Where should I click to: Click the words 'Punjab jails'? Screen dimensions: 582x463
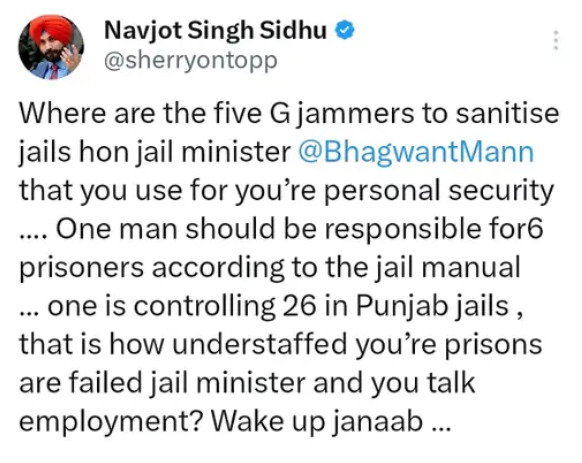point(432,307)
